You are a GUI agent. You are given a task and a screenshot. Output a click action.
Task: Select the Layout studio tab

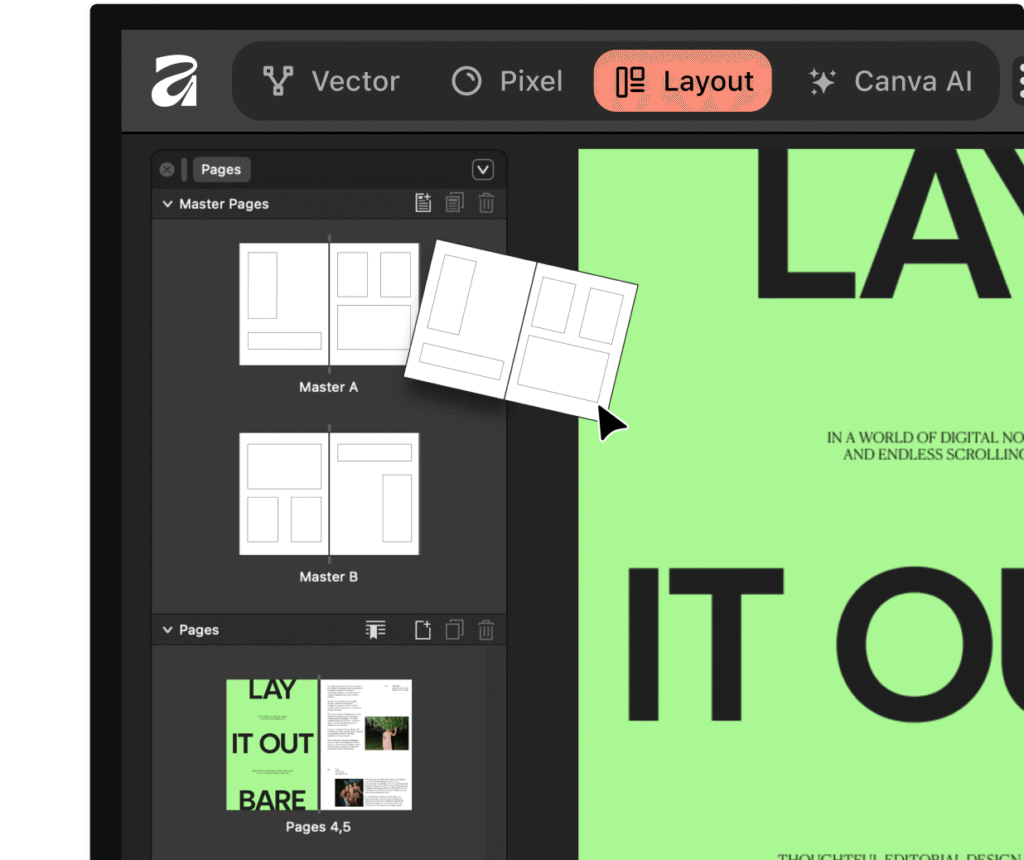click(683, 81)
